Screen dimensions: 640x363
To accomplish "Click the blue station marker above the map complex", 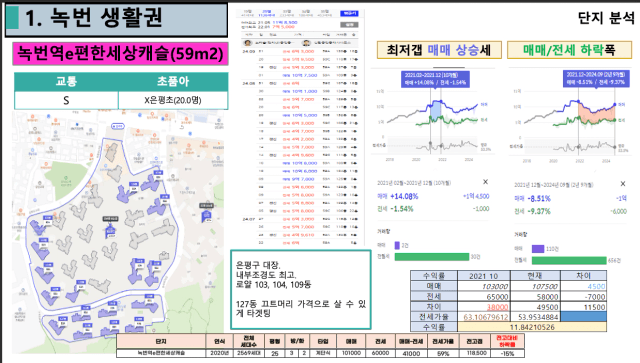I will click(x=118, y=126).
